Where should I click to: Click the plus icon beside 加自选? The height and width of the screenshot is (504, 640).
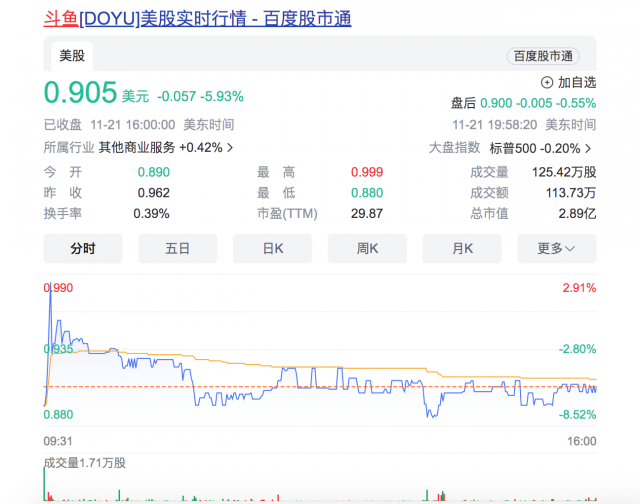point(547,82)
